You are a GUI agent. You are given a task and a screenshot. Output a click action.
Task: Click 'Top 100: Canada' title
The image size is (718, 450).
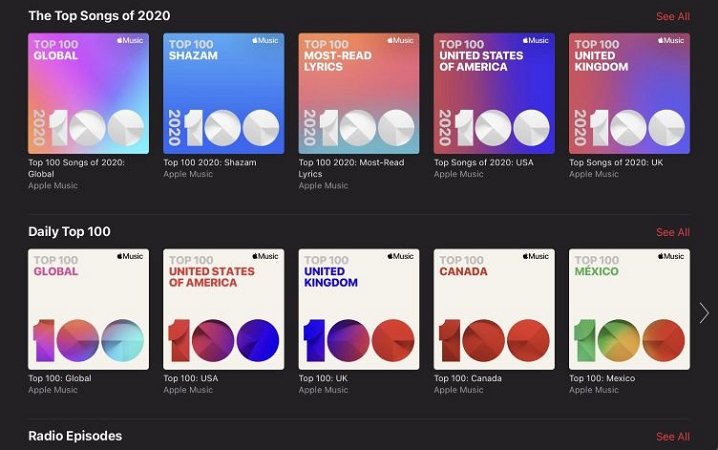click(x=468, y=379)
